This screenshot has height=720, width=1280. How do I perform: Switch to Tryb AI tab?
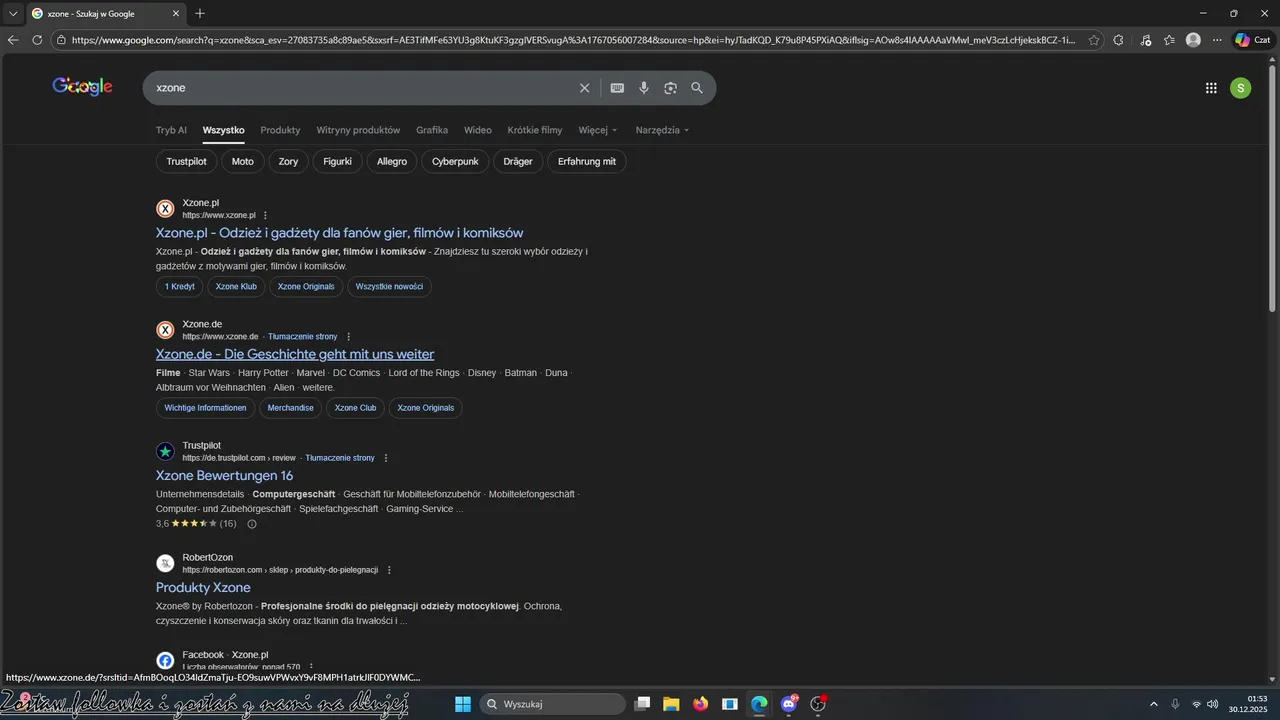click(x=171, y=130)
